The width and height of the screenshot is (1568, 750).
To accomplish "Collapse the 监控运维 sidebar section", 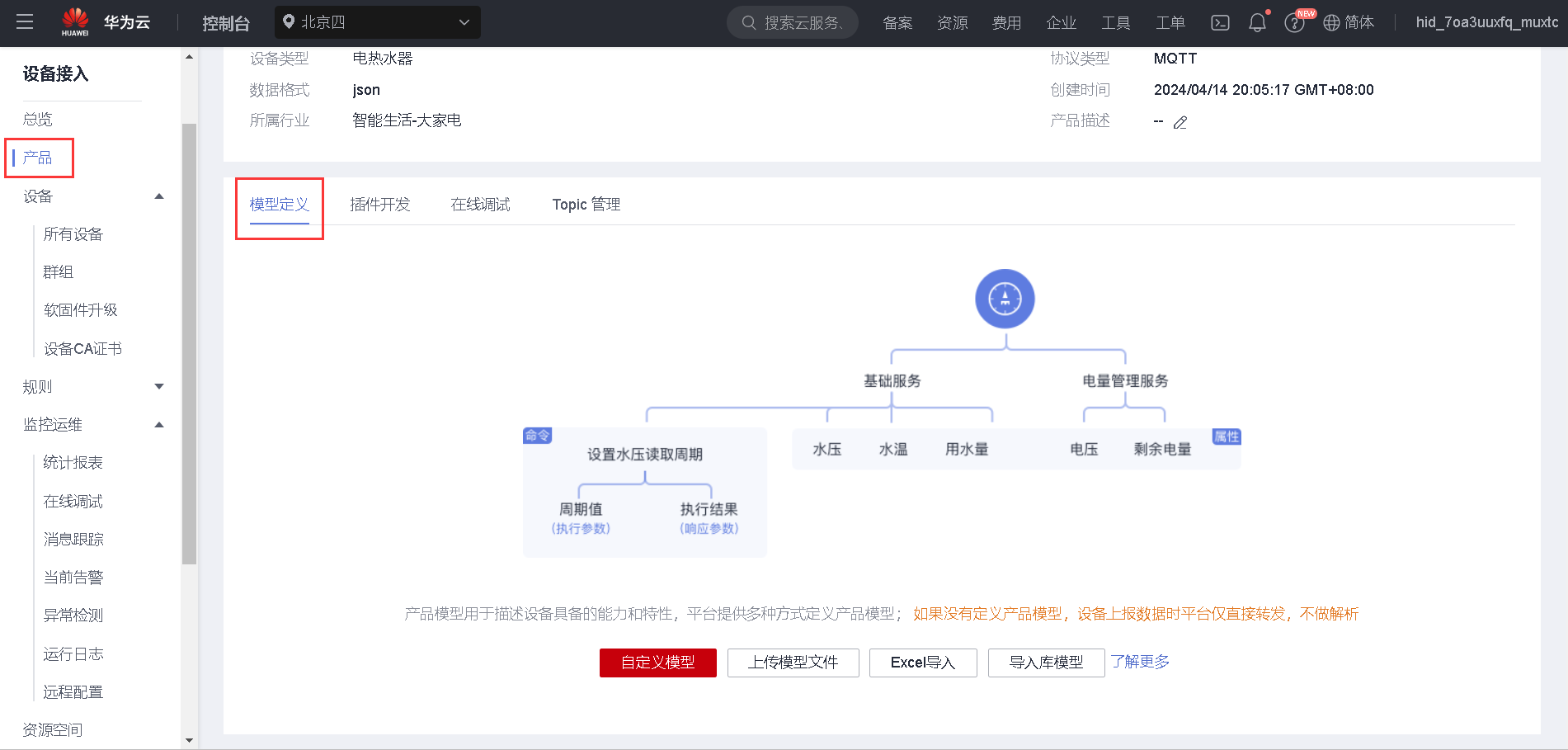I will coord(159,425).
